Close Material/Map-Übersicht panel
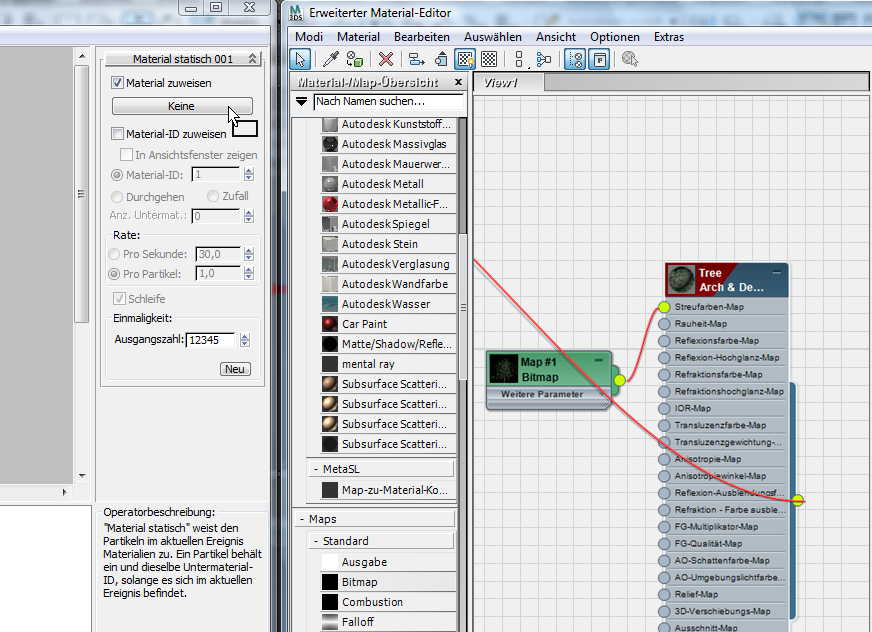Image resolution: width=872 pixels, height=632 pixels. [x=458, y=82]
